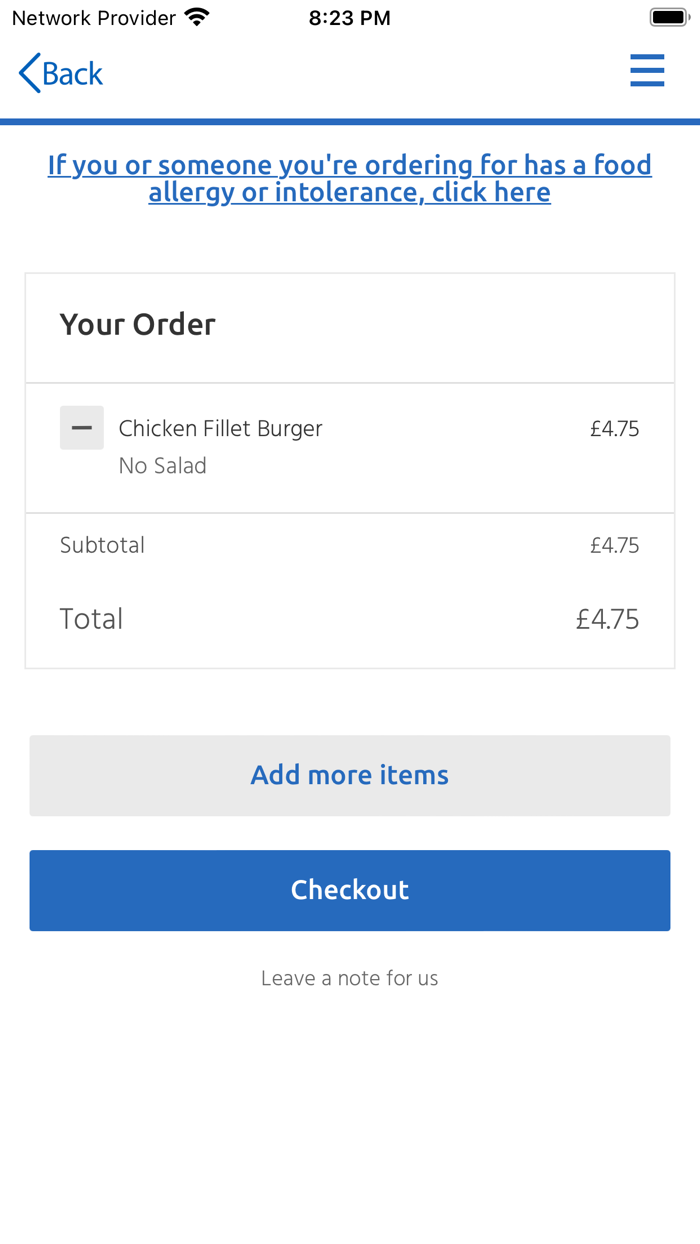Image resolution: width=700 pixels, height=1244 pixels.
Task: Tap the Back text label
Action: click(73, 73)
